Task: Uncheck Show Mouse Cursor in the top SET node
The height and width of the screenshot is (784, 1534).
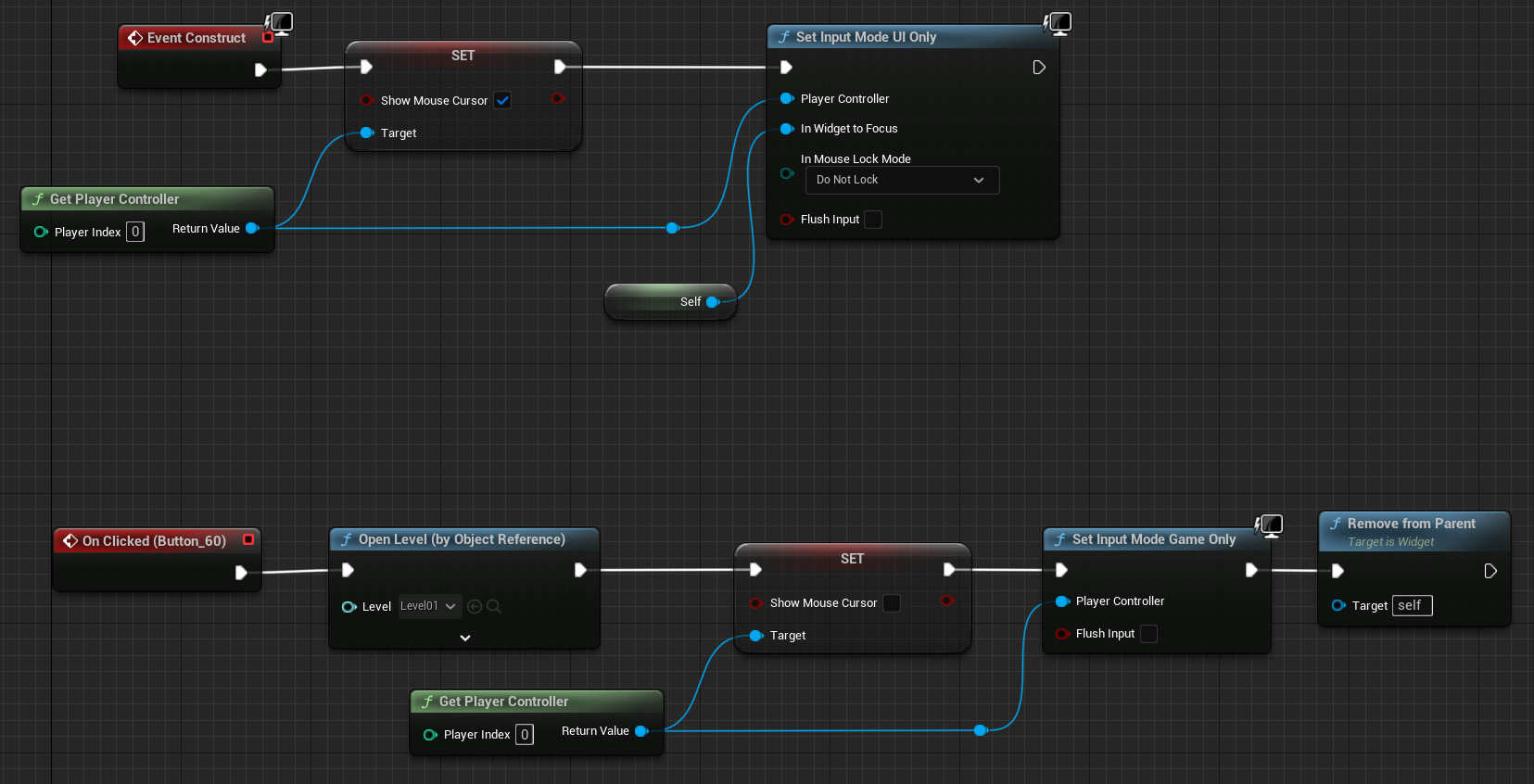Action: point(502,100)
